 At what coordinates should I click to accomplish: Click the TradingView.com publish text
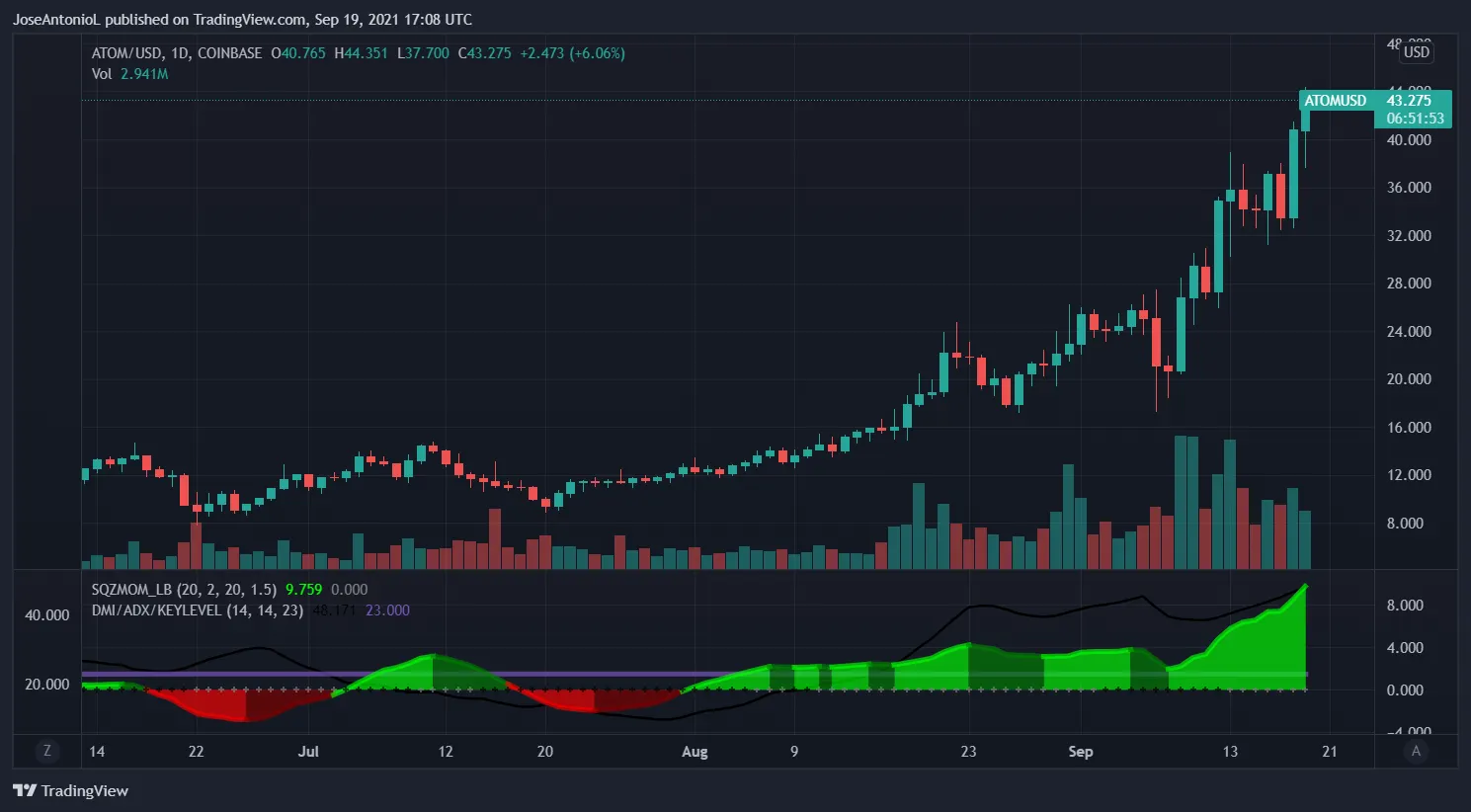pos(249,20)
